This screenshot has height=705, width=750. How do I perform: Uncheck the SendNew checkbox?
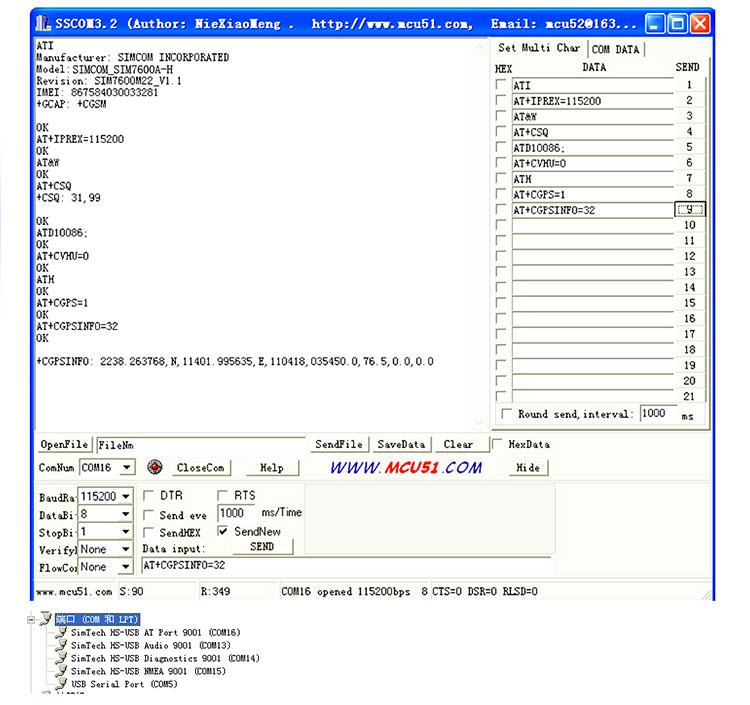[x=222, y=531]
